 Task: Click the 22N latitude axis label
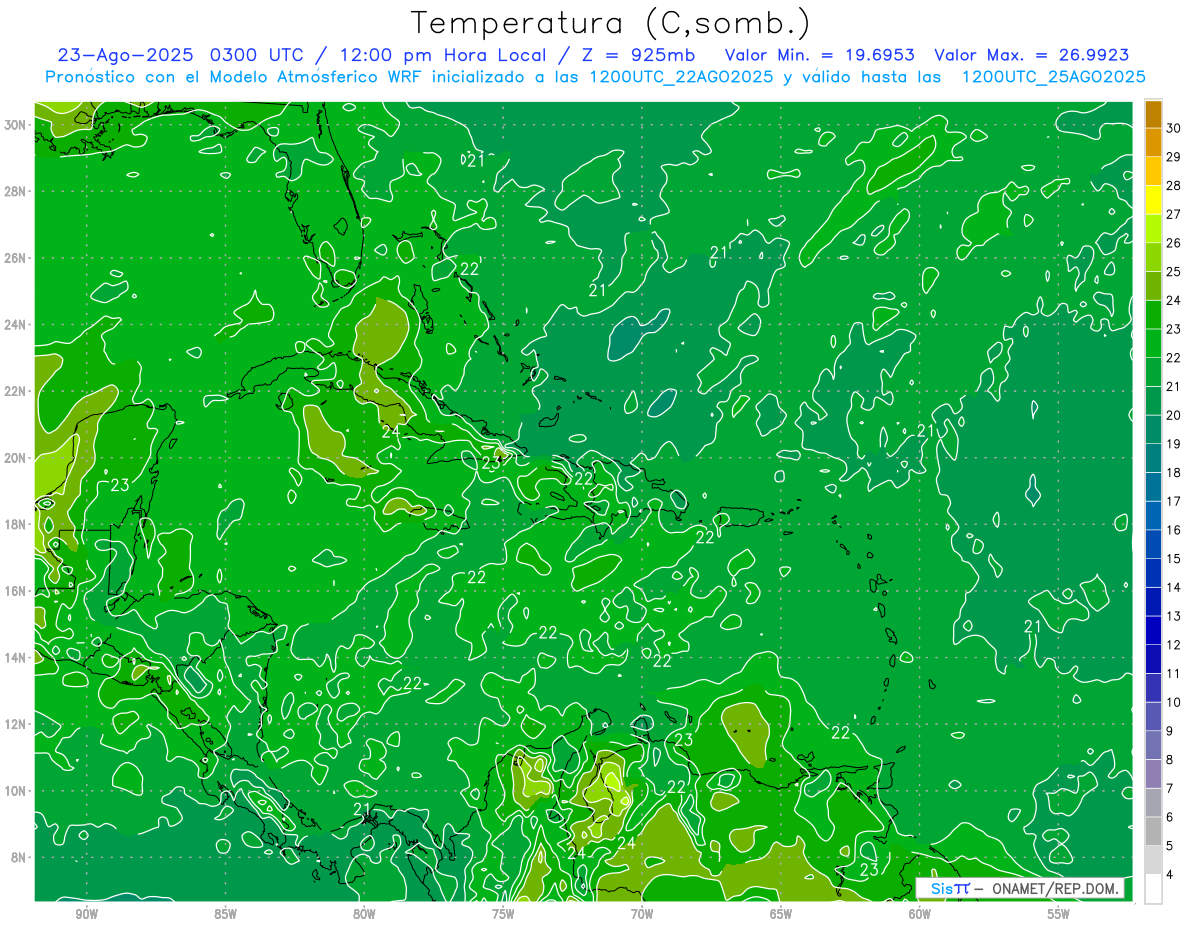pyautogui.click(x=13, y=391)
